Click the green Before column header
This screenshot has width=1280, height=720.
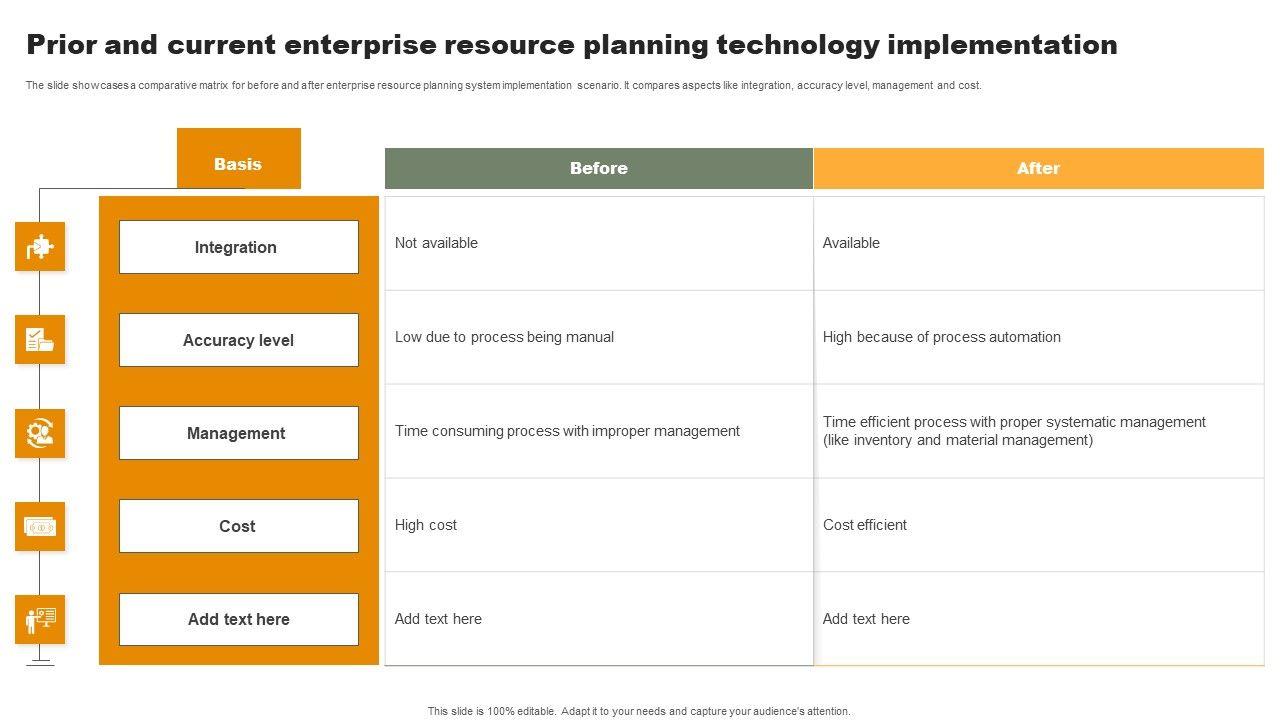coord(598,168)
